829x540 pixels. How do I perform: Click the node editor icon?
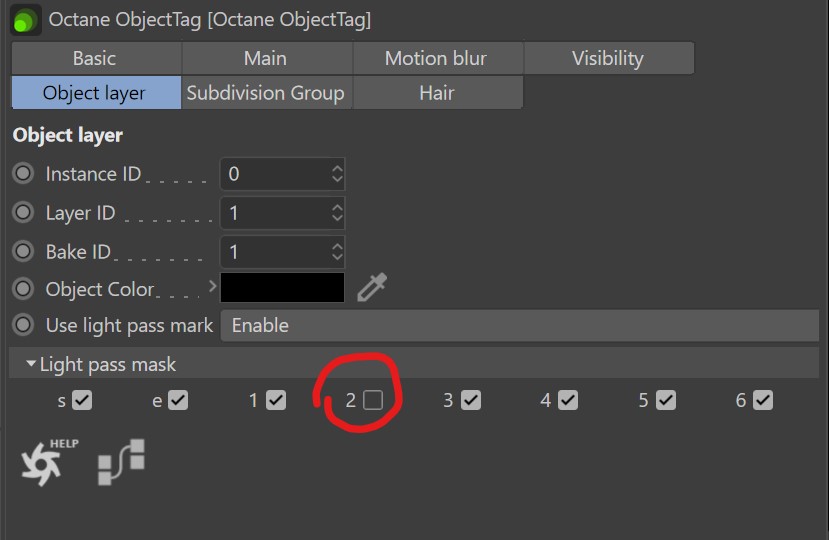pos(121,462)
